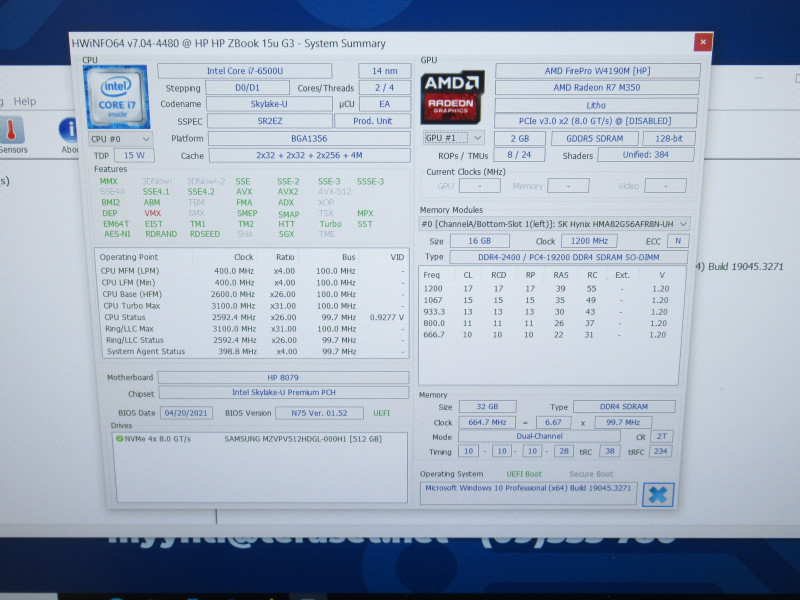Image resolution: width=800 pixels, height=600 pixels.
Task: Expand the Memory Modules slot dropdown
Action: tap(554, 223)
